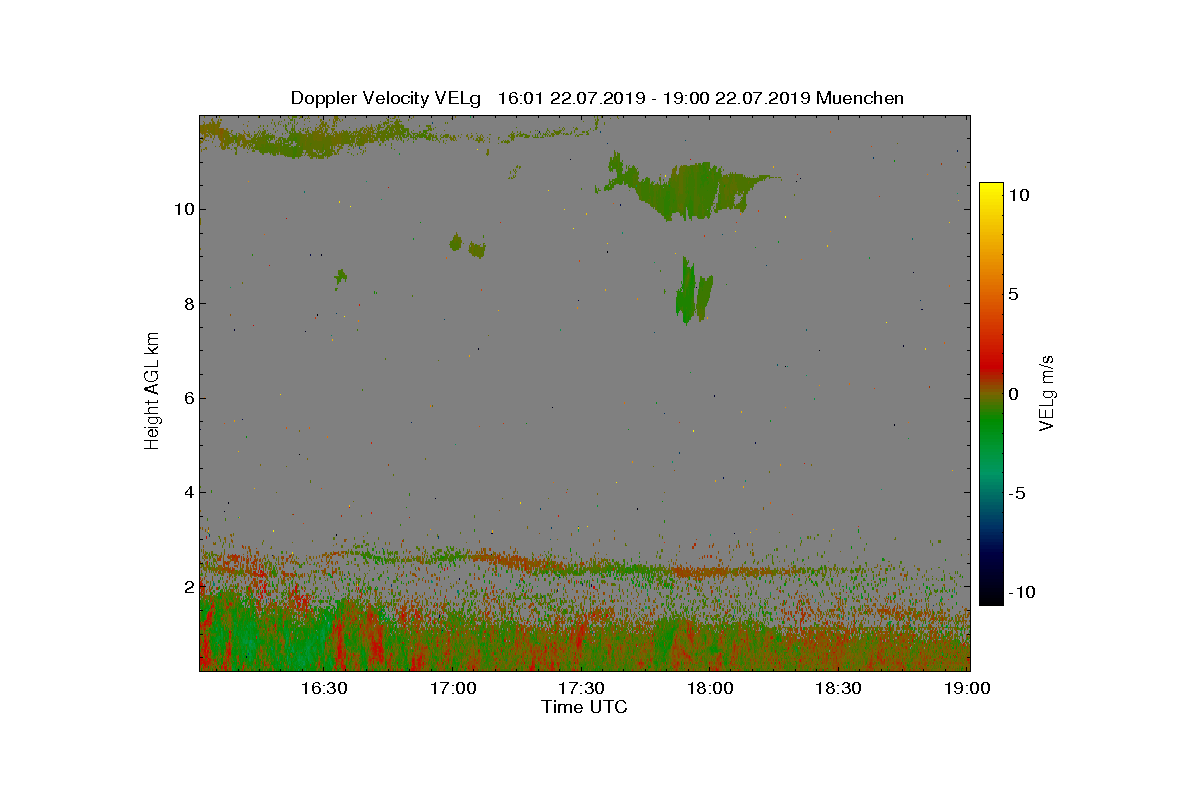The image size is (1200, 800).
Task: Click the 18:30 time tick label
Action: pos(838,689)
